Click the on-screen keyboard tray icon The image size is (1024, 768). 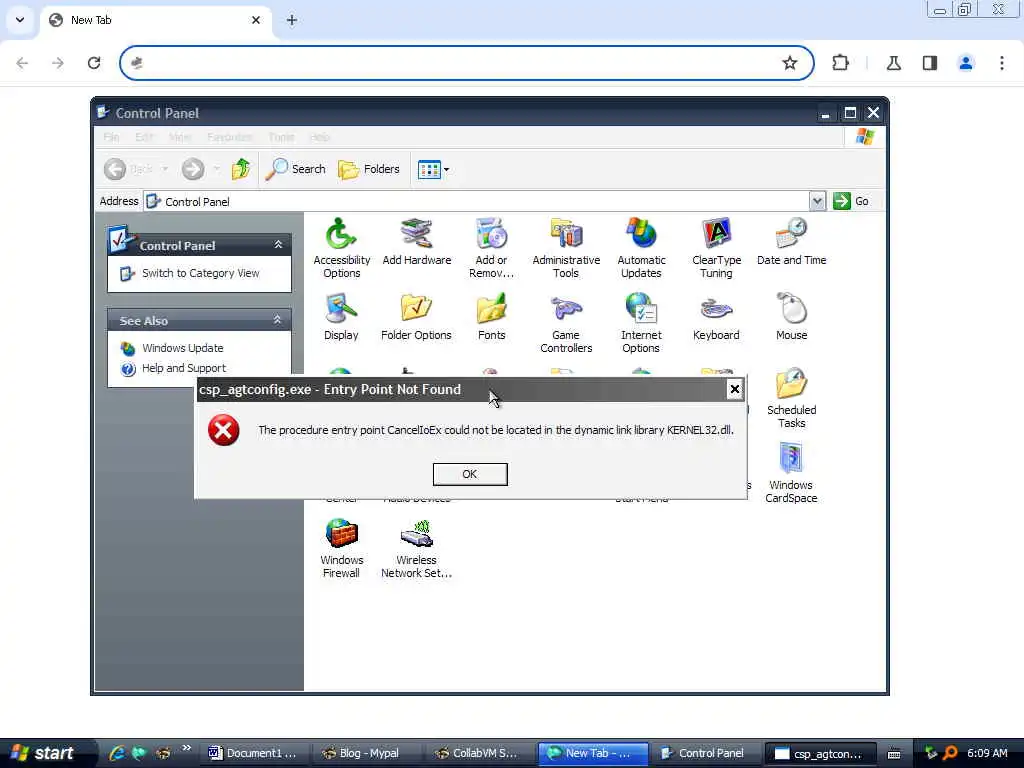coord(894,754)
